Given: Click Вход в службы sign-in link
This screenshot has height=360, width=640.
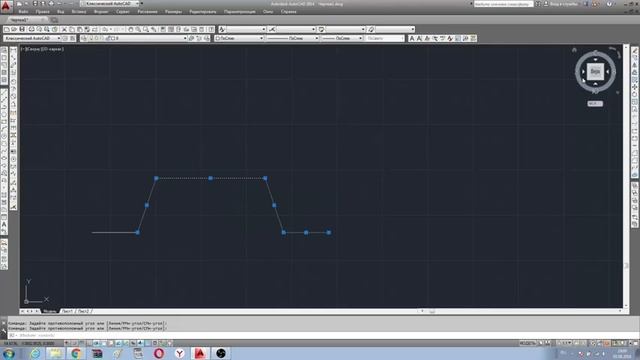Looking at the screenshot, I should [x=564, y=4].
